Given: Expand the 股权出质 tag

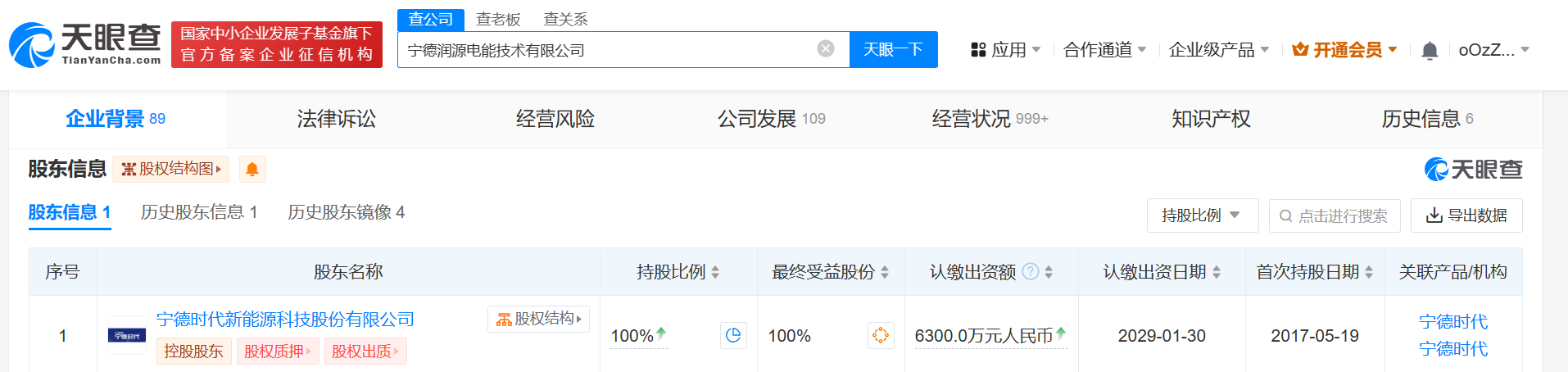Looking at the screenshot, I should pos(365,352).
